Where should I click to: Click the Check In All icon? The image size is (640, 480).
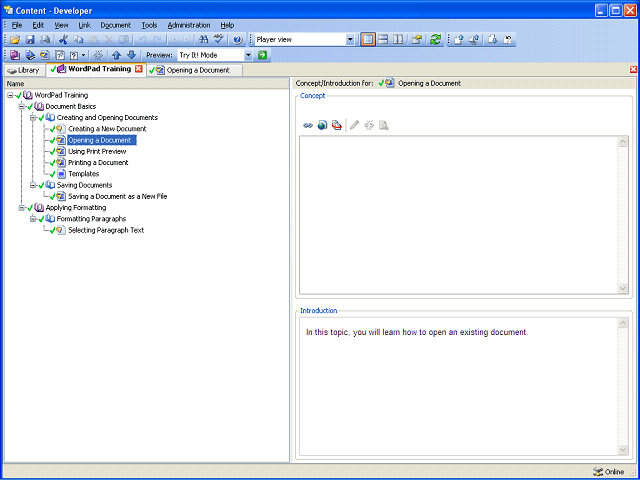tap(474, 40)
